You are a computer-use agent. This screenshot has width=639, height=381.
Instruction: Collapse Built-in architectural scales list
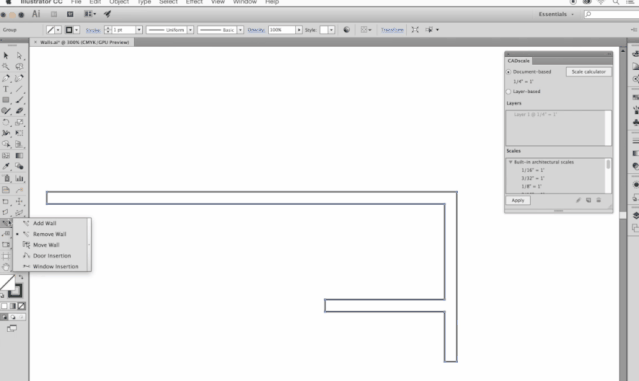tap(510, 162)
